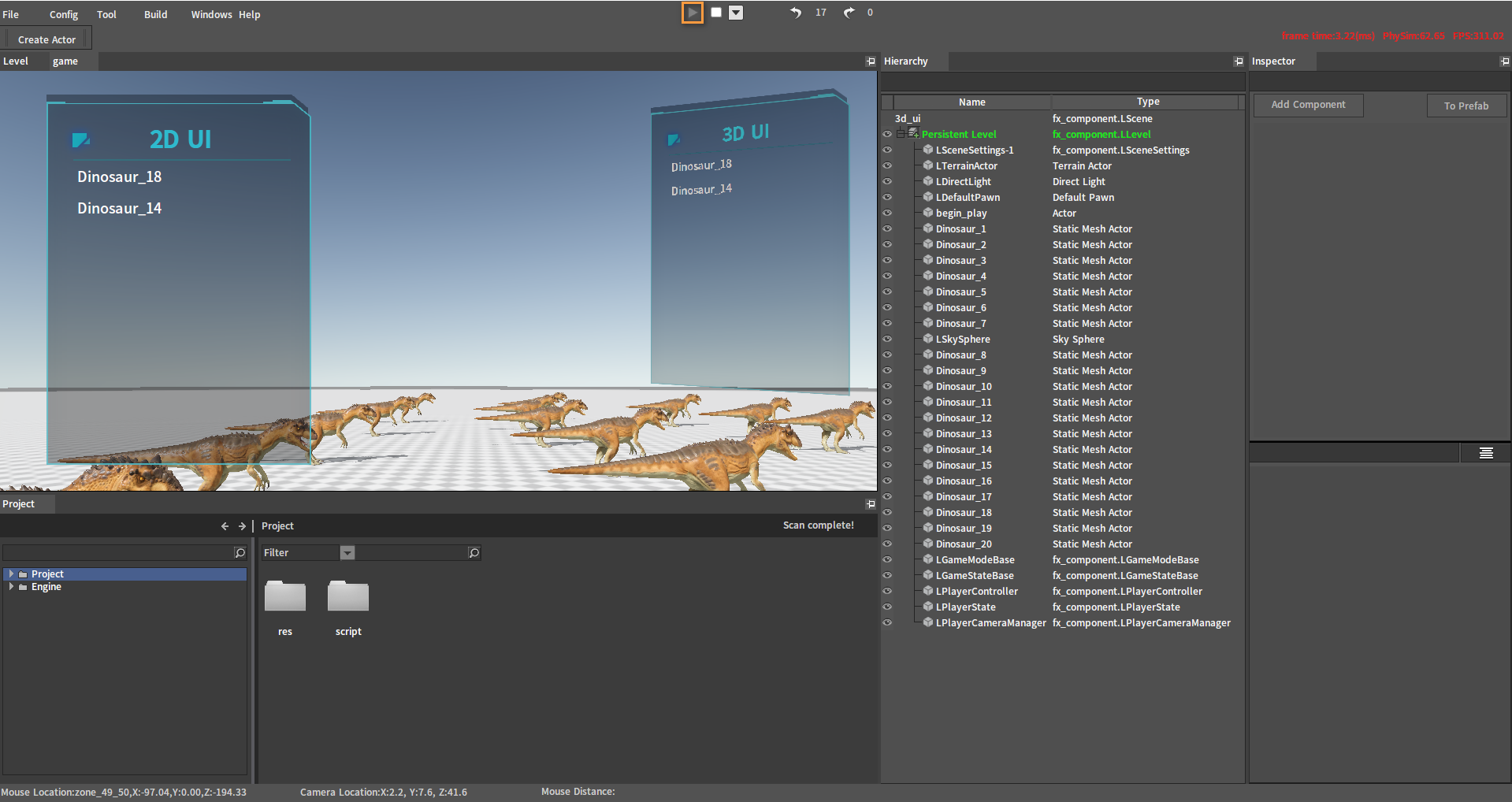1512x802 pixels.
Task: Click the 3D UI panel header icon
Action: pos(674,139)
